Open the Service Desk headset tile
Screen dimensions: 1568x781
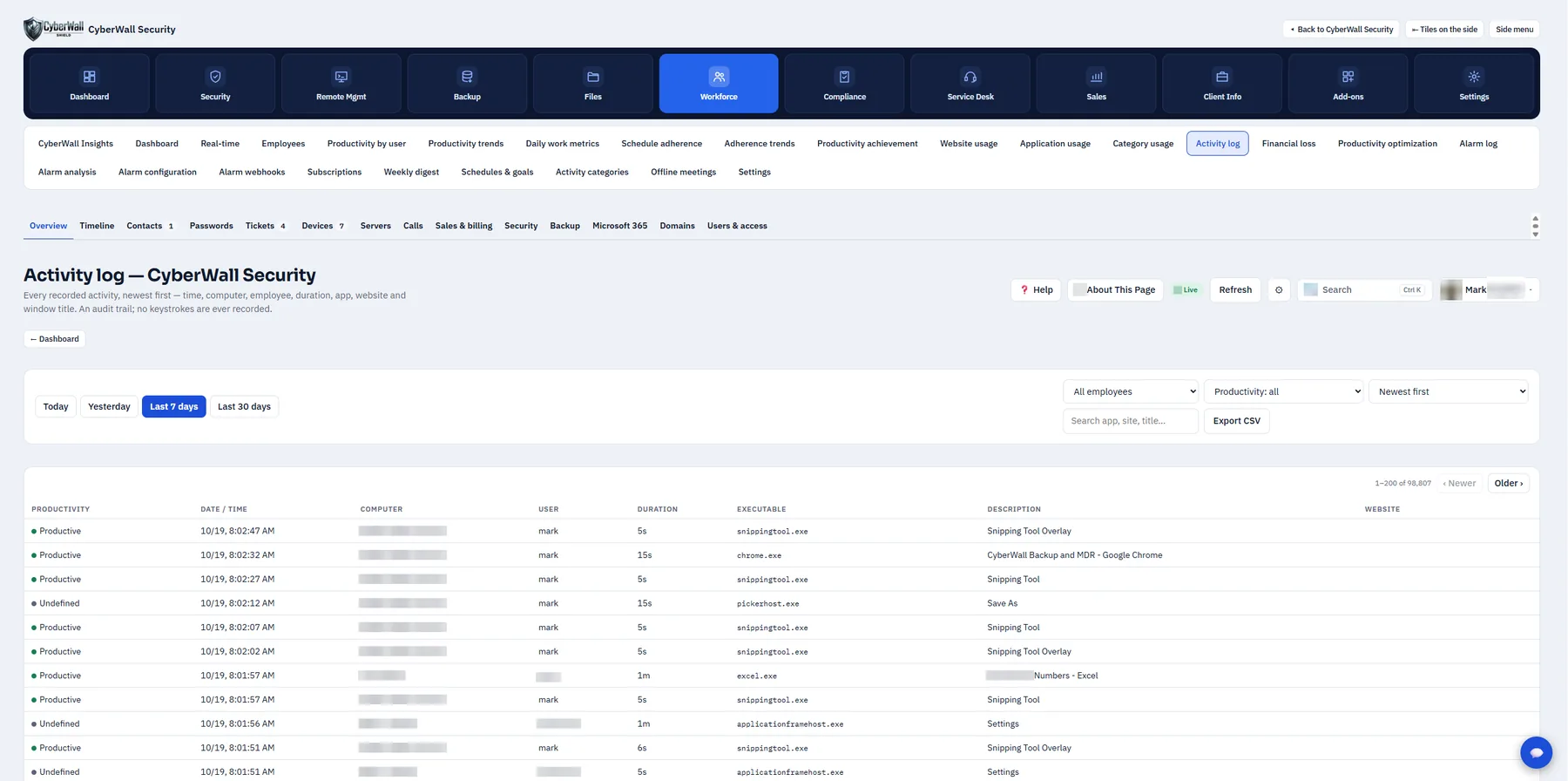pyautogui.click(x=970, y=84)
